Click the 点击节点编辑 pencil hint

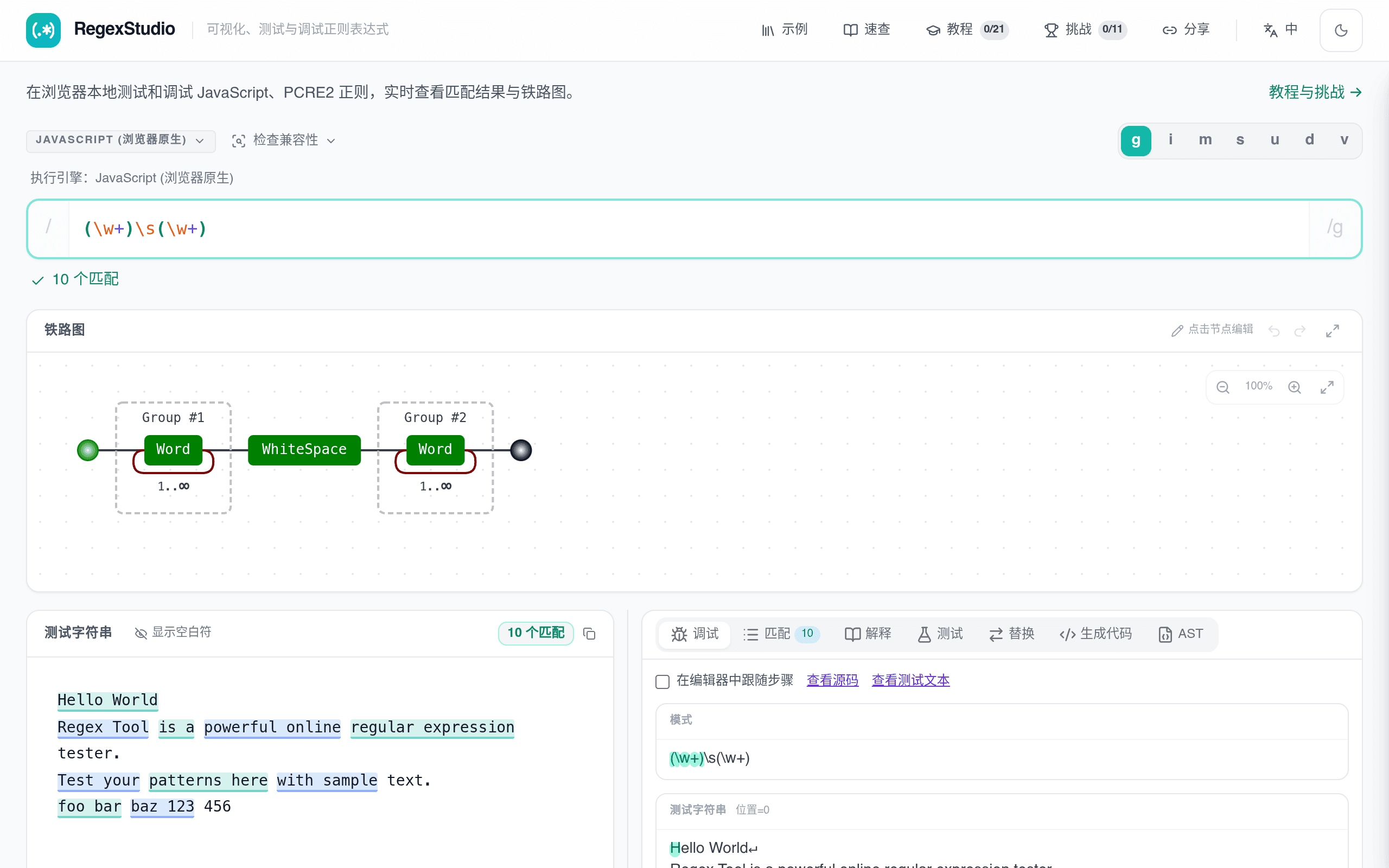(x=1212, y=329)
